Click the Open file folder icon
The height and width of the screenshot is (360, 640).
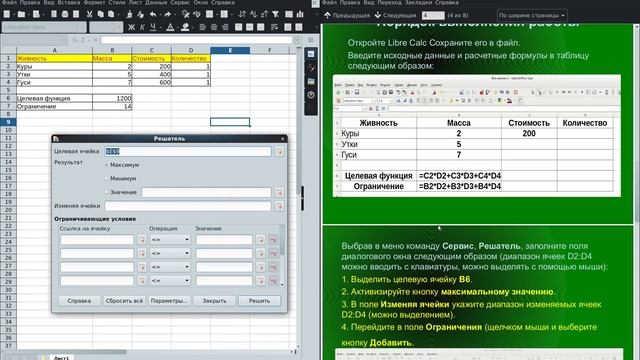tap(21, 14)
